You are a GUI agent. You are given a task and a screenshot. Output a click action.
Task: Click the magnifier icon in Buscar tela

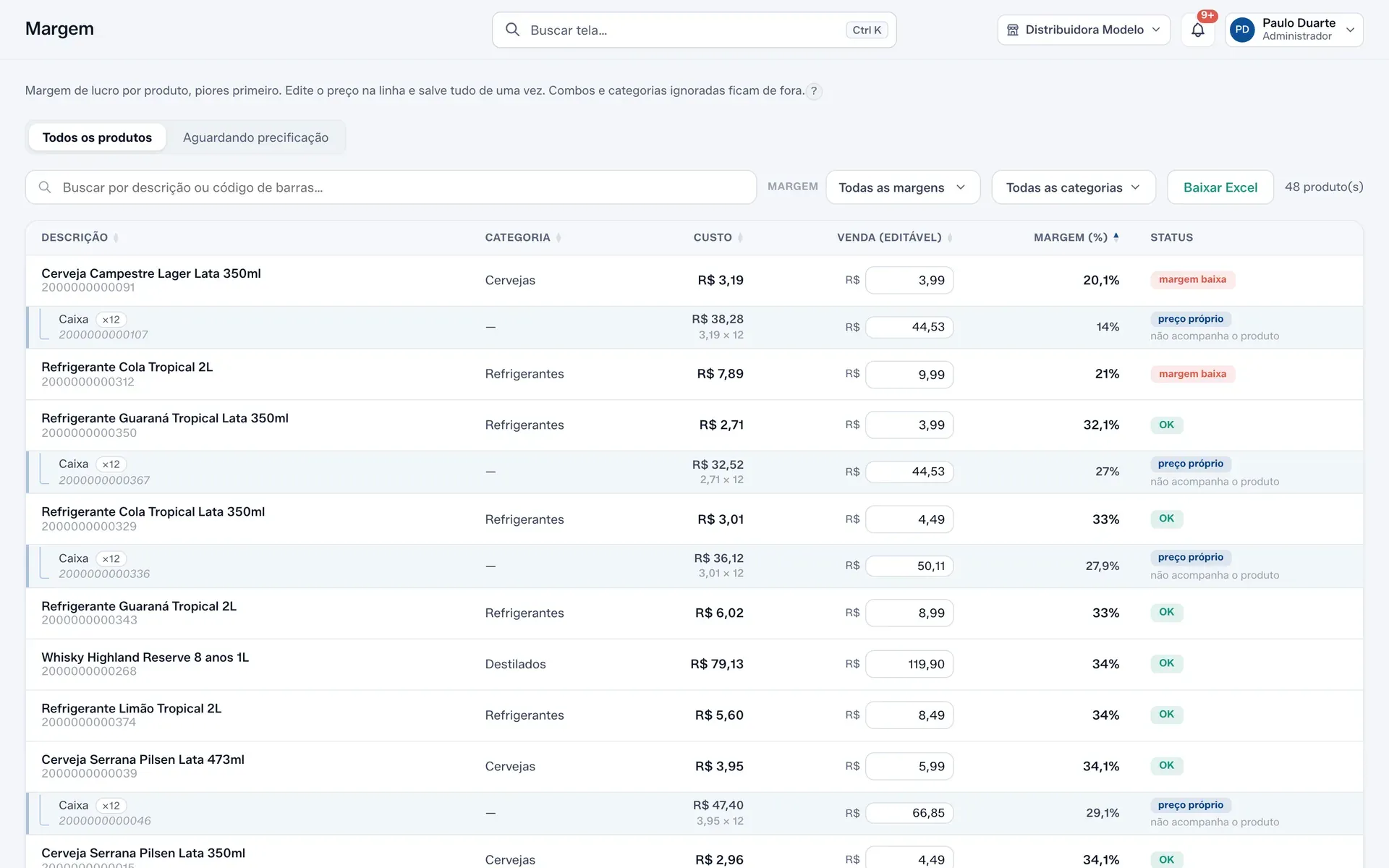[x=512, y=30]
